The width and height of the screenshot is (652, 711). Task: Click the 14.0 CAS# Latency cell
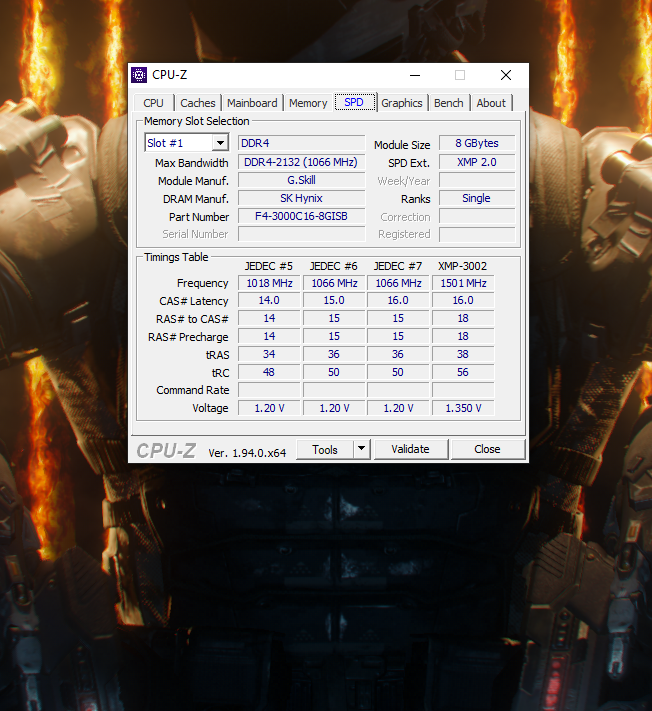(269, 301)
